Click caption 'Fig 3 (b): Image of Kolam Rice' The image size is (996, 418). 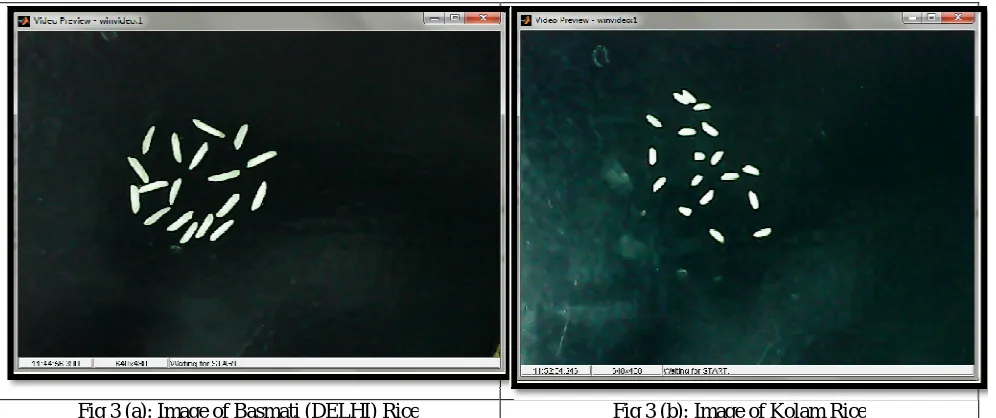pyautogui.click(x=739, y=410)
